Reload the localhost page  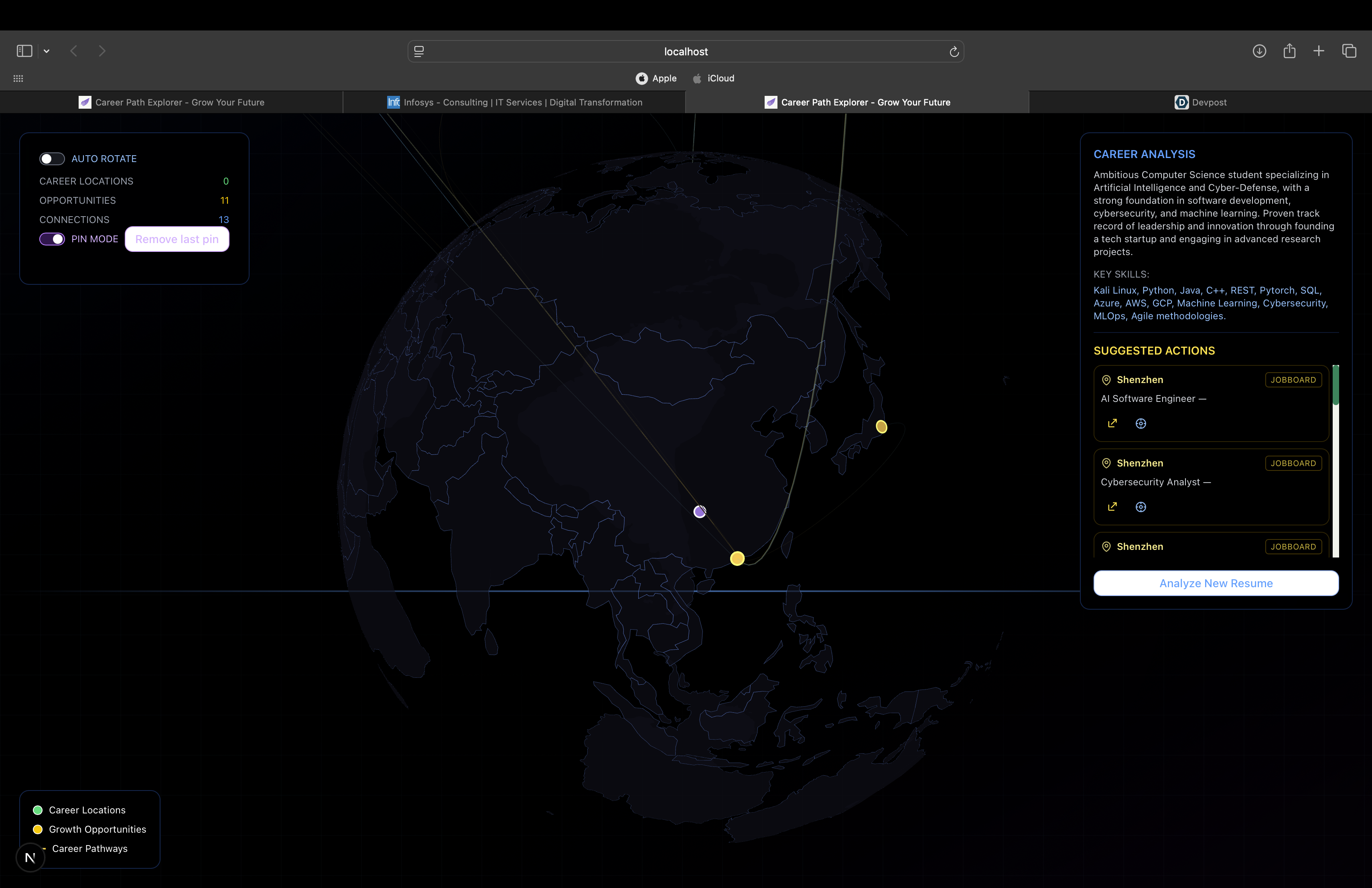pos(954,52)
